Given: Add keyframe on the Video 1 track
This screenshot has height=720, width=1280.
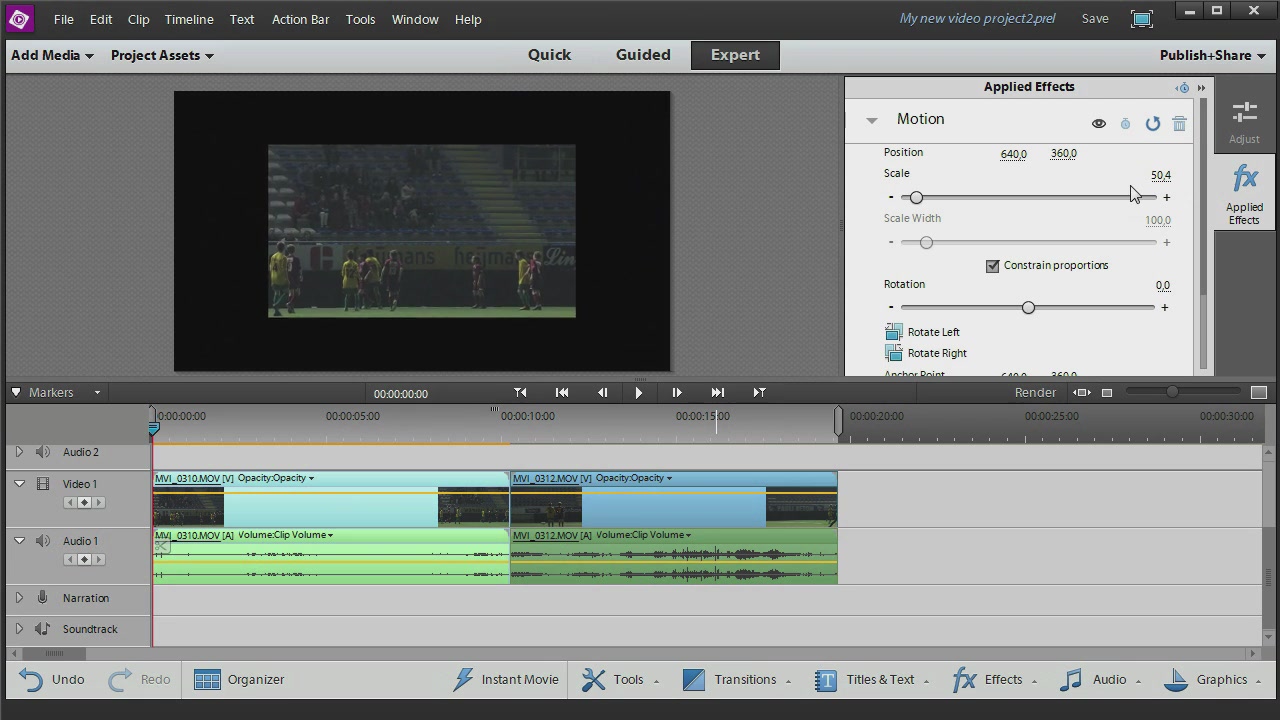Looking at the screenshot, I should [x=84, y=503].
